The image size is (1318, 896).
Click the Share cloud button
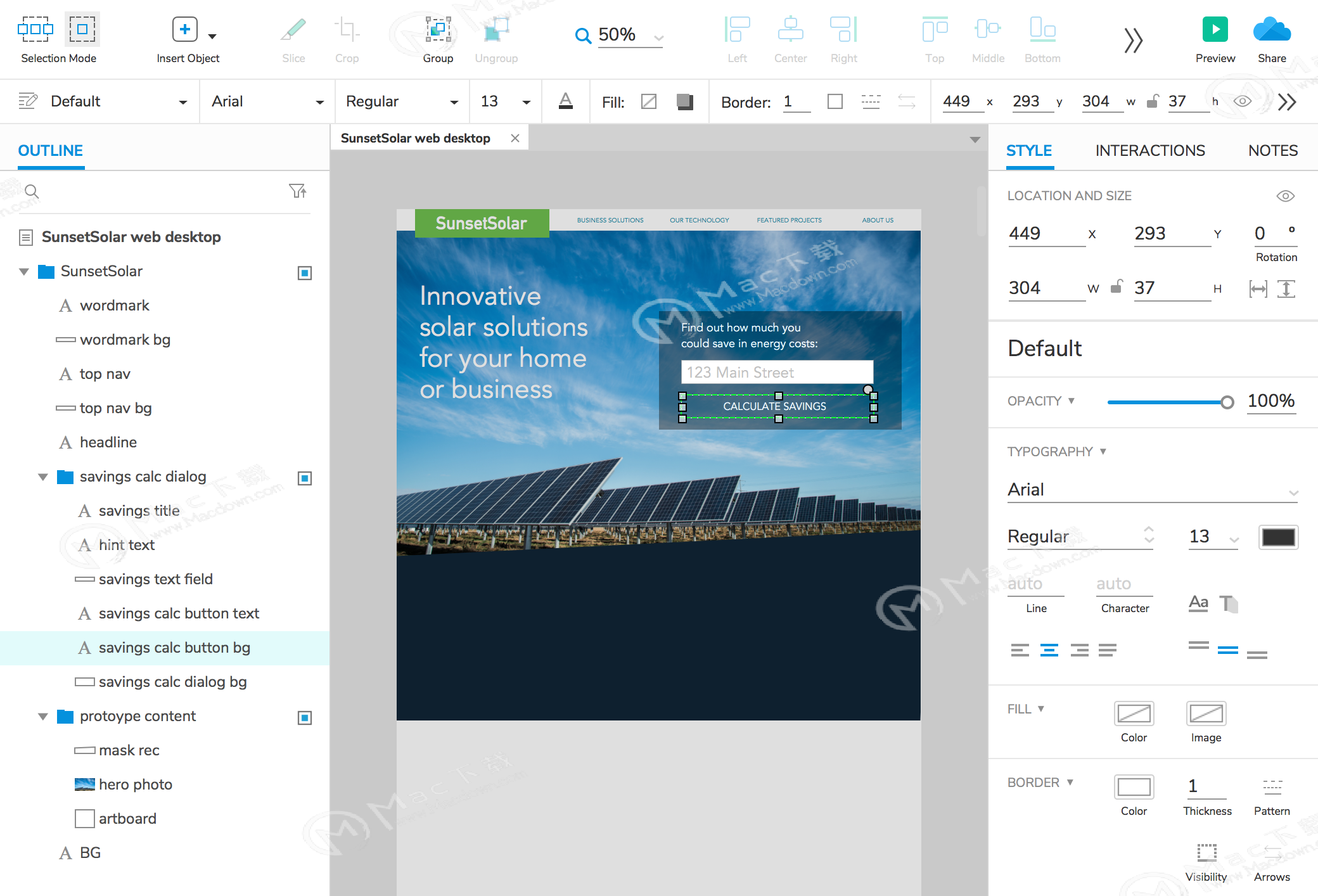click(1272, 29)
